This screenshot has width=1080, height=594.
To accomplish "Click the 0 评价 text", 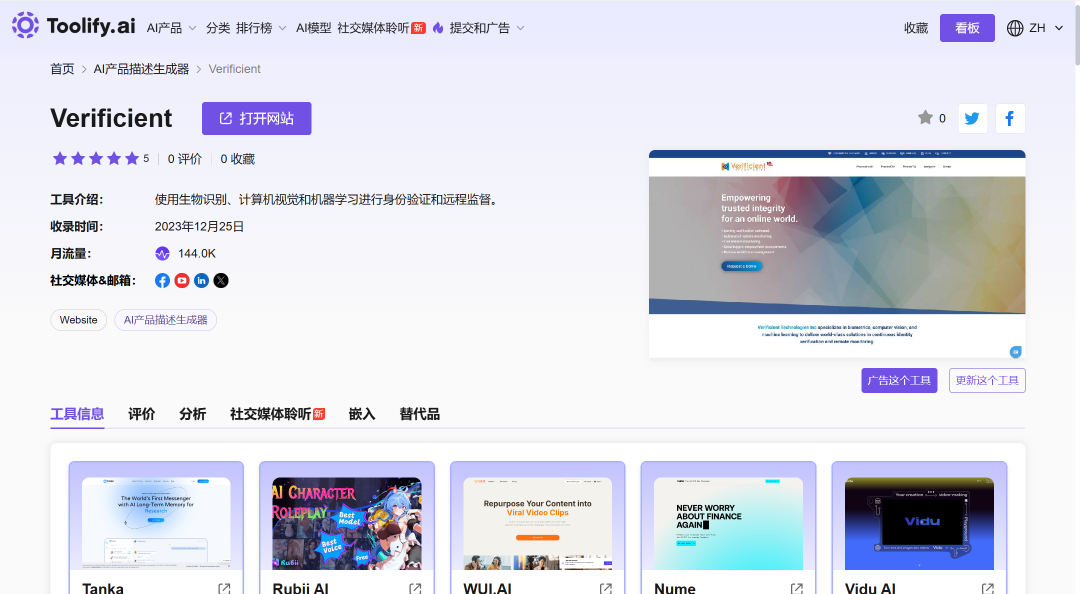I will click(x=185, y=159).
